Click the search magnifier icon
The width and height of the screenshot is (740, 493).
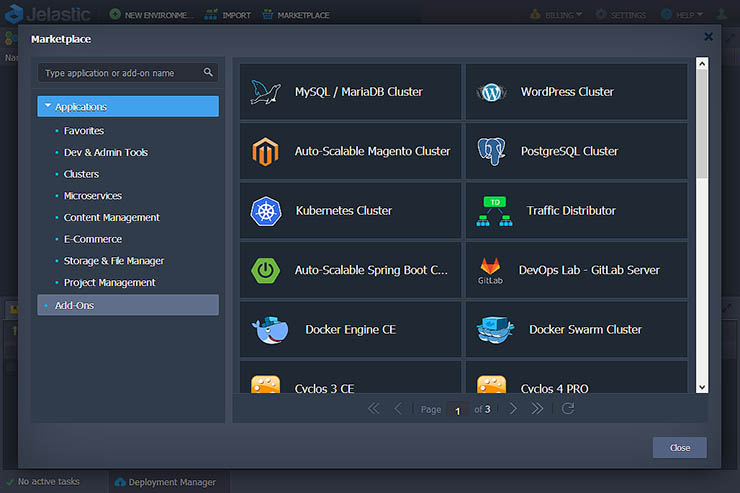(208, 73)
